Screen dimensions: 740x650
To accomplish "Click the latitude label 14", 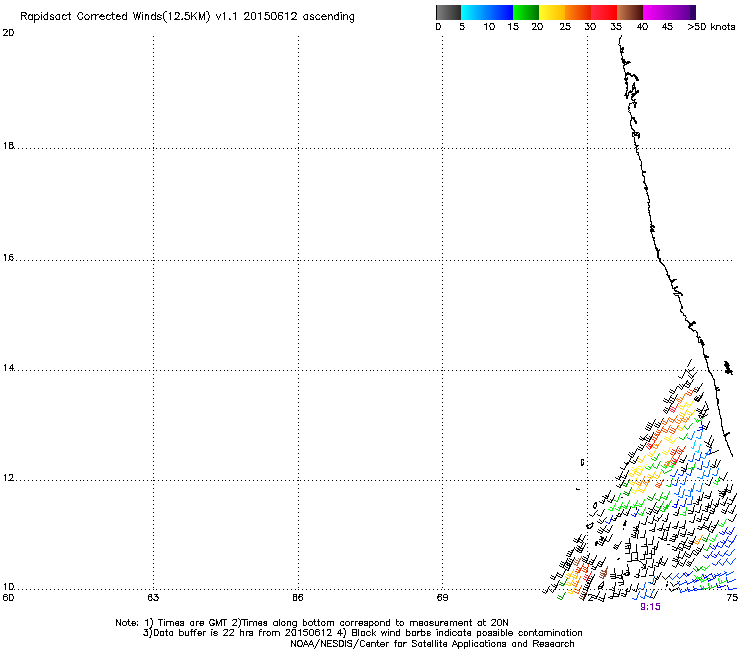I will coord(8,368).
